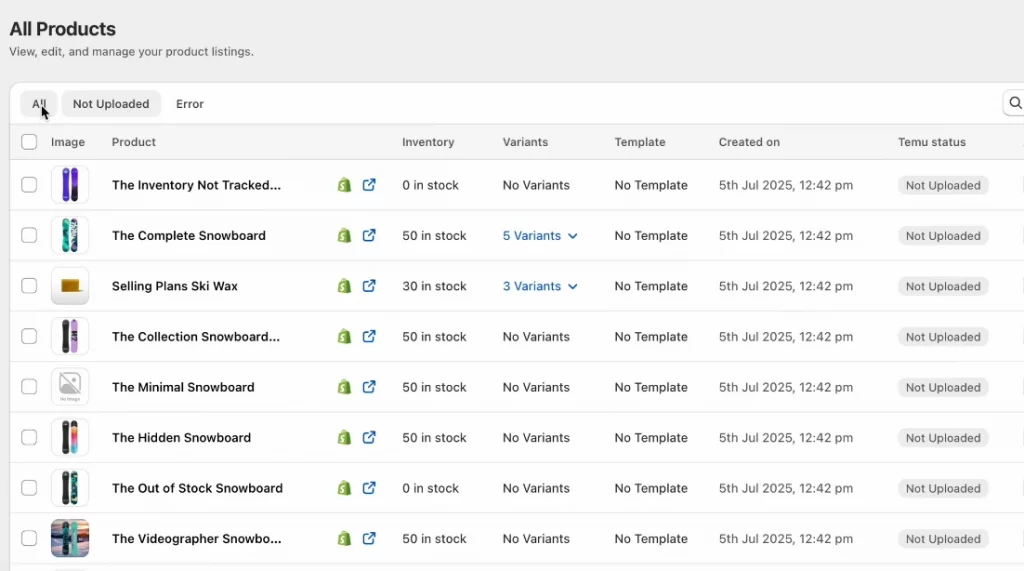
Task: Toggle the select-all checkbox in table header
Action: click(29, 142)
